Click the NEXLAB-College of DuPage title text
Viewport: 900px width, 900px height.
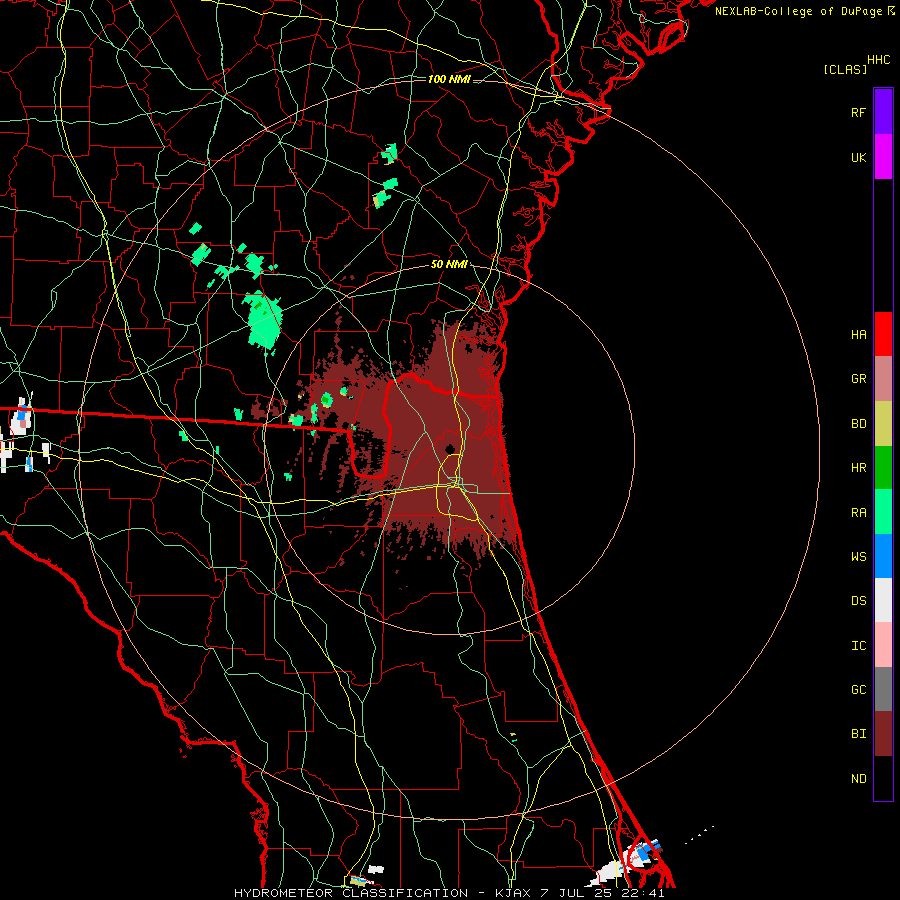click(x=798, y=11)
